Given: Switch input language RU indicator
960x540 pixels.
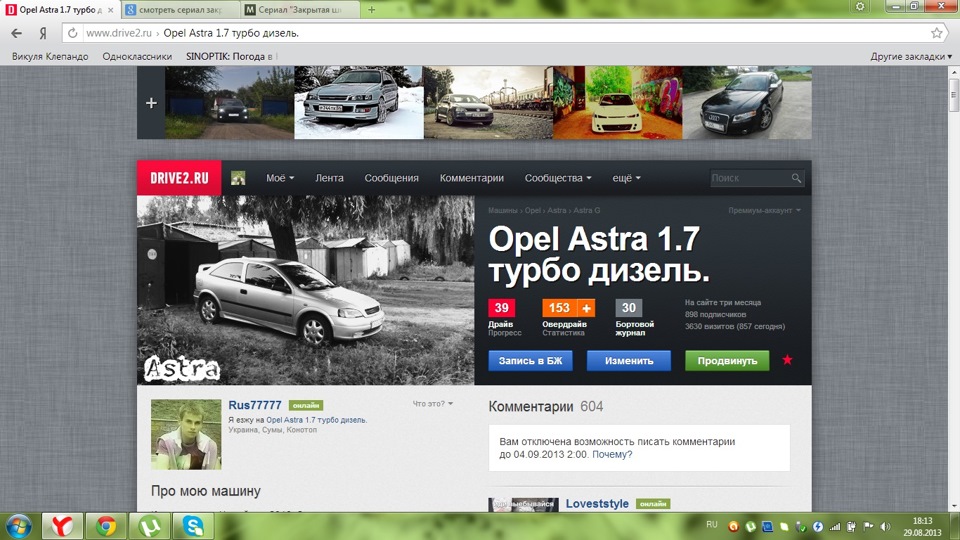Looking at the screenshot, I should pyautogui.click(x=711, y=525).
